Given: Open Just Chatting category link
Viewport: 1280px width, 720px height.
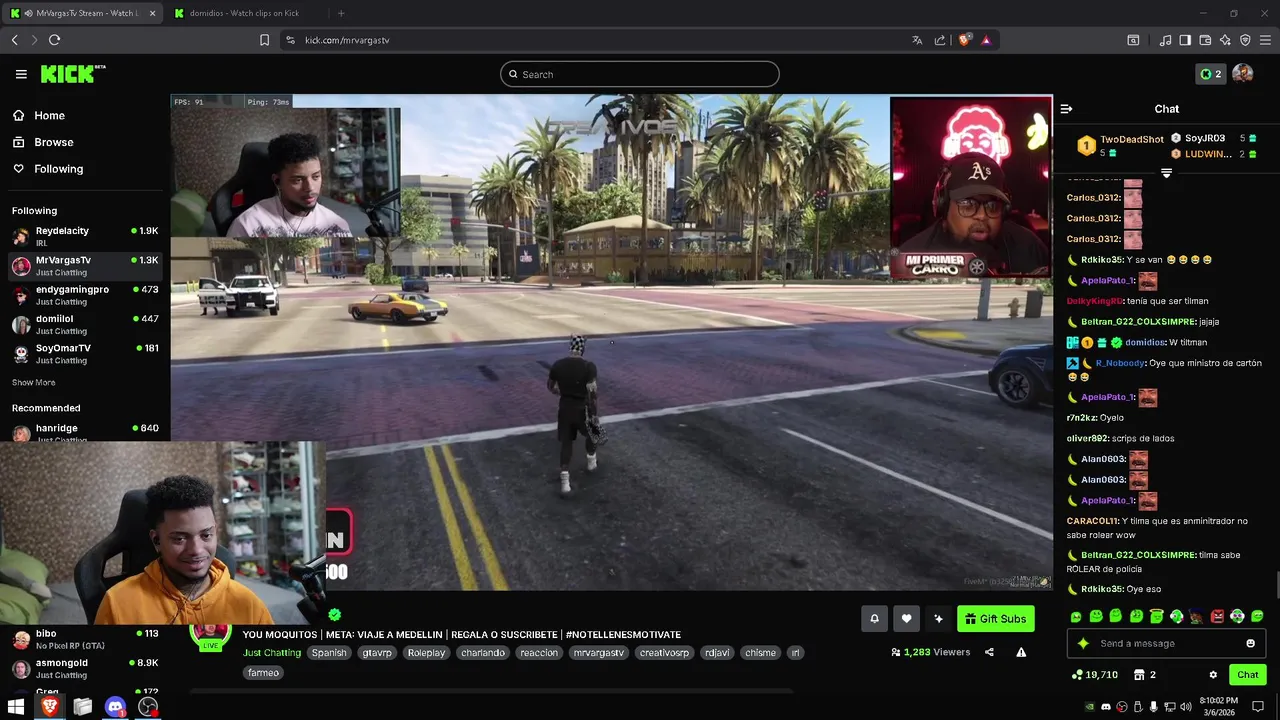Looking at the screenshot, I should point(272,653).
